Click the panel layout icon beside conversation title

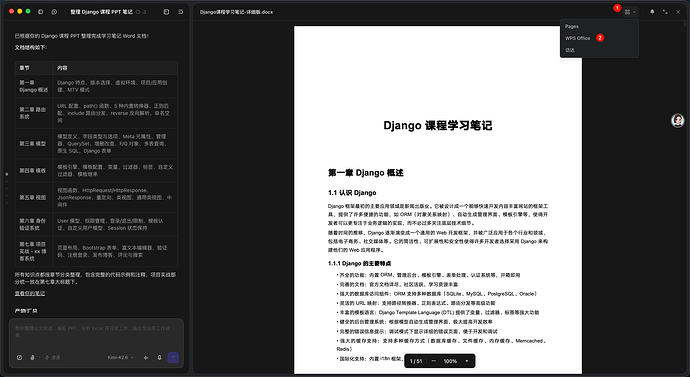pos(166,12)
